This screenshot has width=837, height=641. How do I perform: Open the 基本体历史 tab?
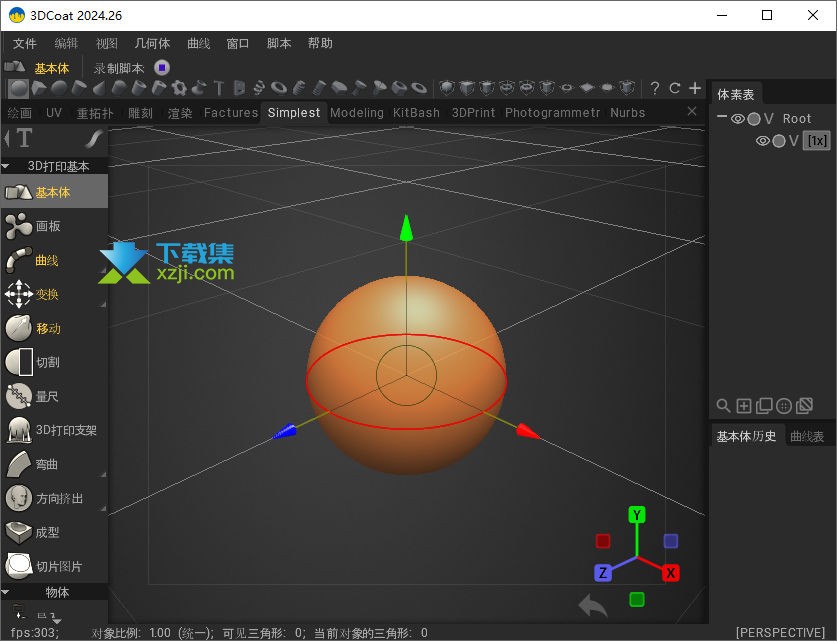(746, 437)
